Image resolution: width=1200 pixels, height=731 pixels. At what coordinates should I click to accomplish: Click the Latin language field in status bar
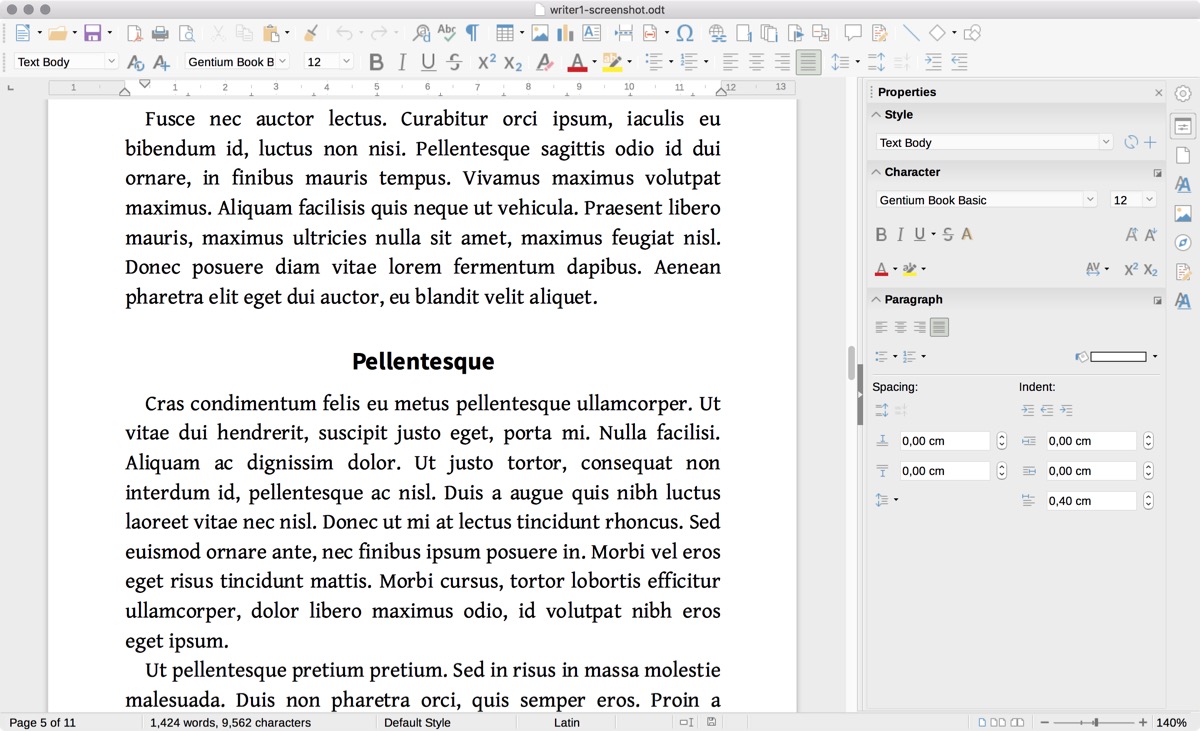point(566,722)
